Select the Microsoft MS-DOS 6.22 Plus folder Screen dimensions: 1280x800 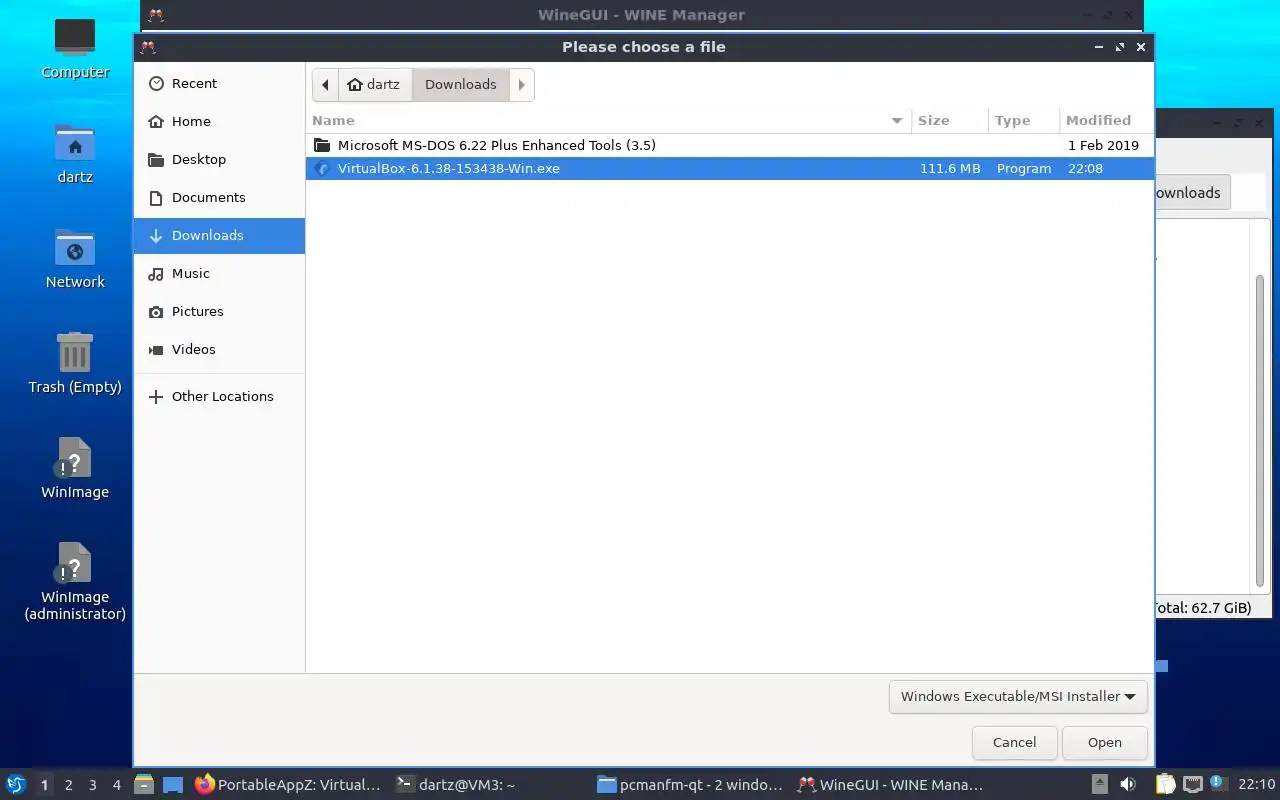pos(729,146)
